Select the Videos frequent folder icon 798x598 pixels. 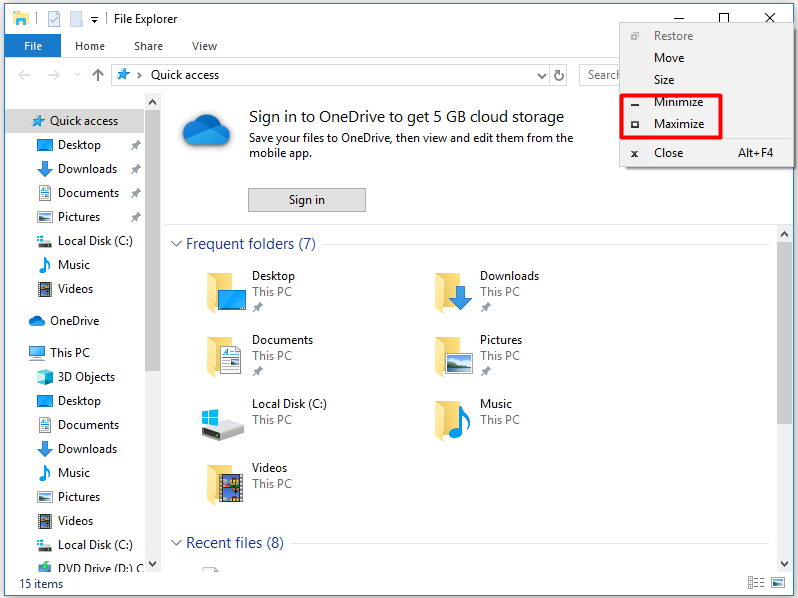pyautogui.click(x=224, y=484)
